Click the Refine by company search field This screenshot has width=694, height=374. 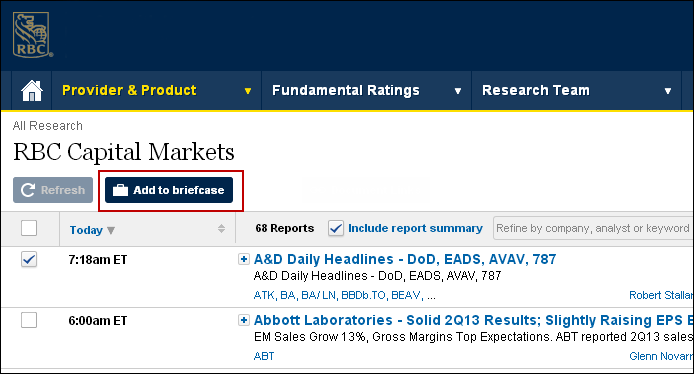(593, 228)
